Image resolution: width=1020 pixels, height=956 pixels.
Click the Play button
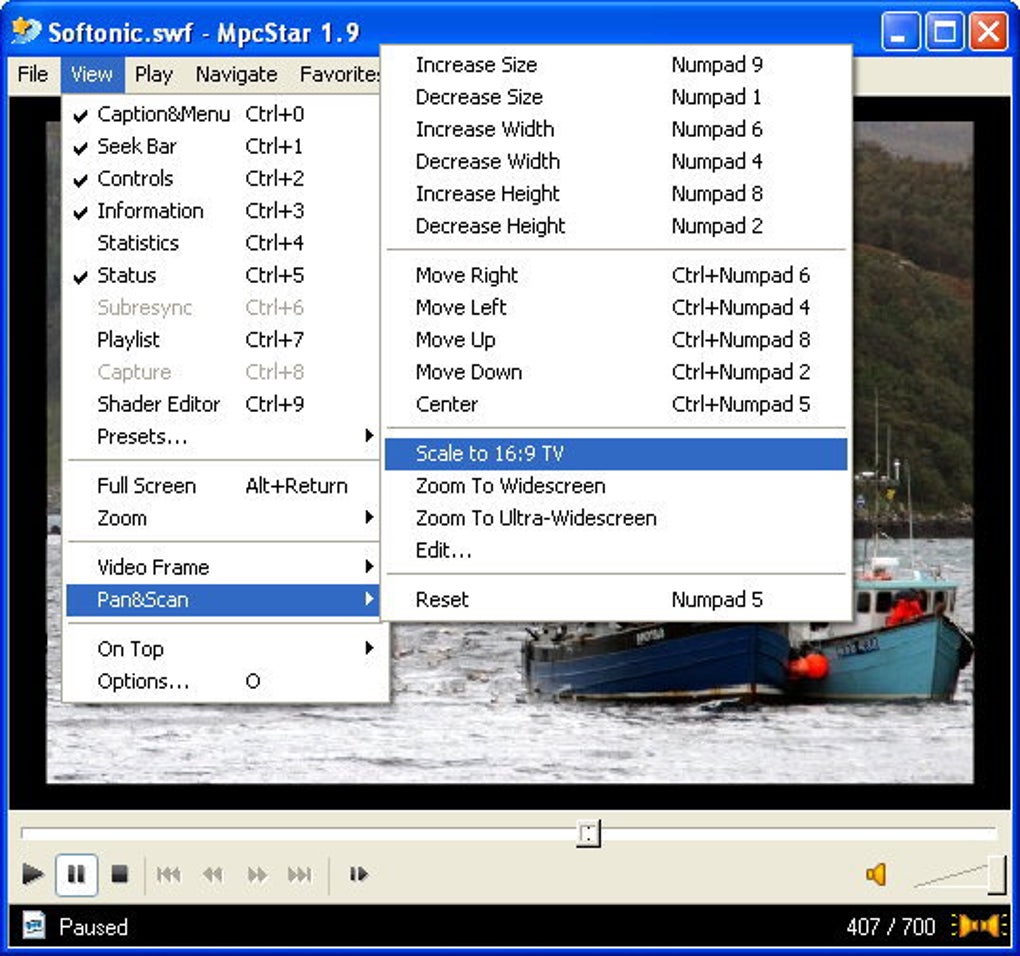tap(32, 874)
